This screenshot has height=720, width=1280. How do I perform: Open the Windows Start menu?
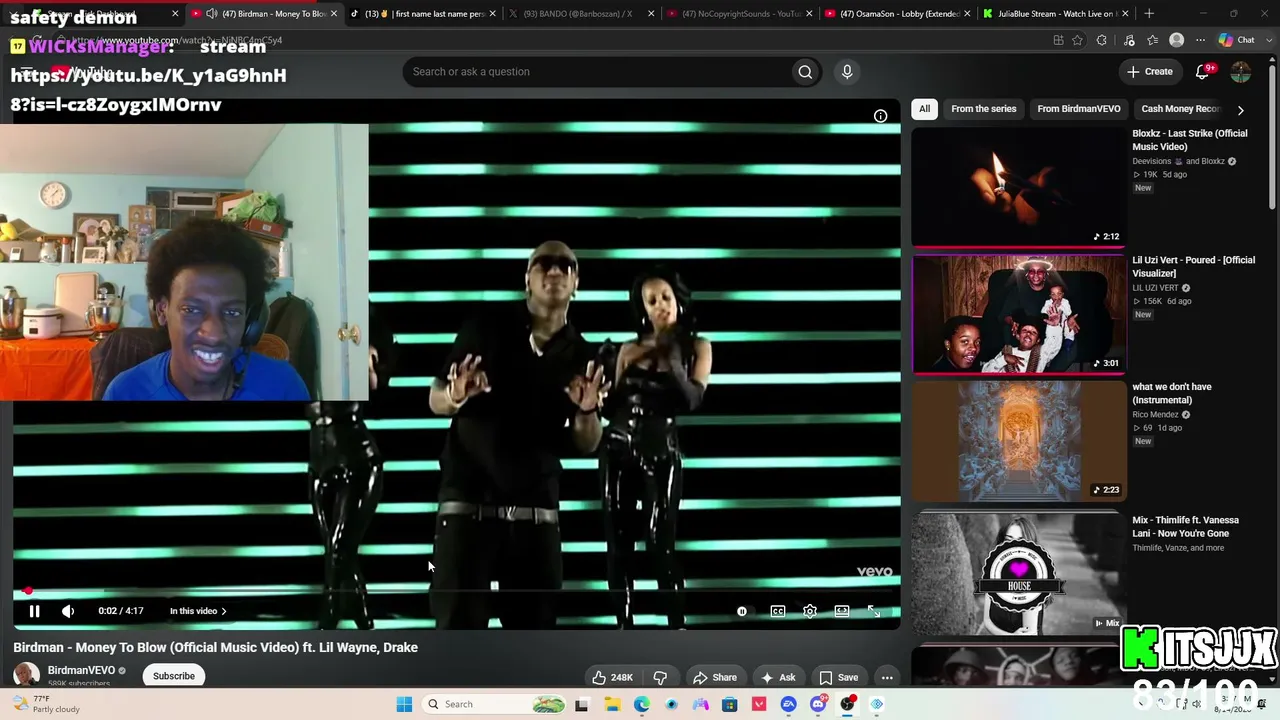pyautogui.click(x=404, y=704)
